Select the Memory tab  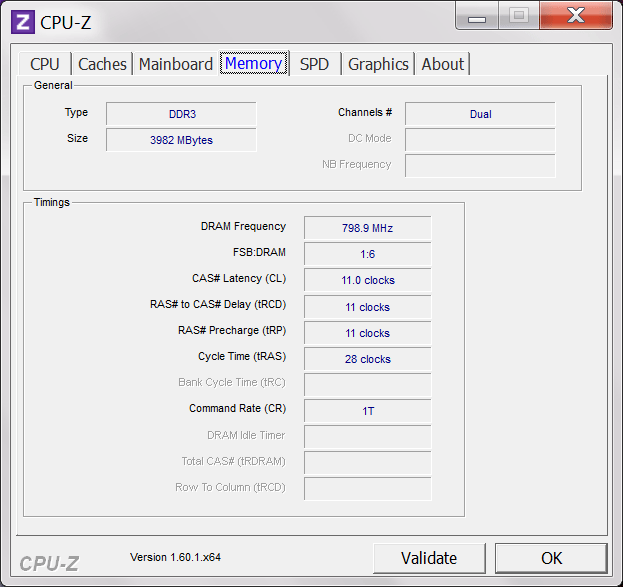pyautogui.click(x=253, y=63)
